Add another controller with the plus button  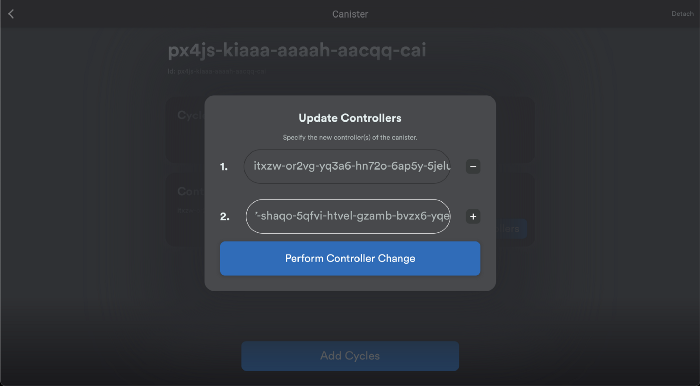tap(473, 216)
